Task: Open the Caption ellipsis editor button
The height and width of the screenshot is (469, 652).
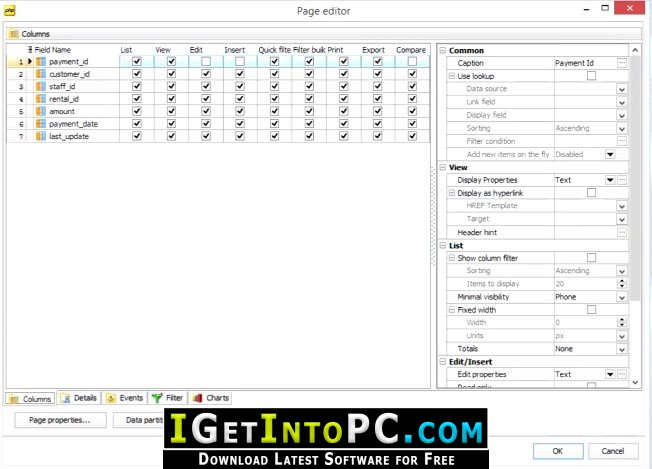Action: click(622, 63)
